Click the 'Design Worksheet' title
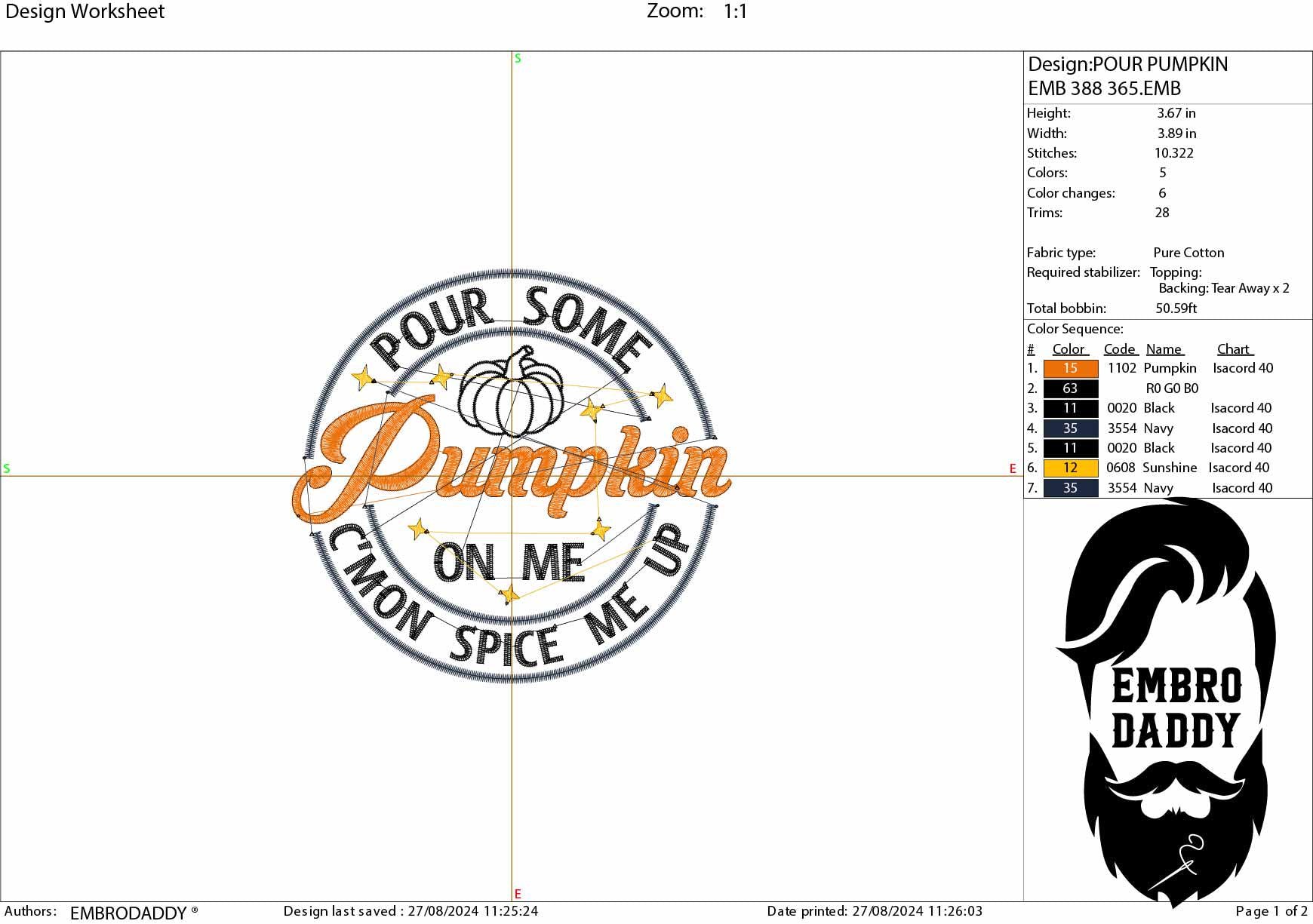Viewport: 1313px width, 924px height. point(85,11)
